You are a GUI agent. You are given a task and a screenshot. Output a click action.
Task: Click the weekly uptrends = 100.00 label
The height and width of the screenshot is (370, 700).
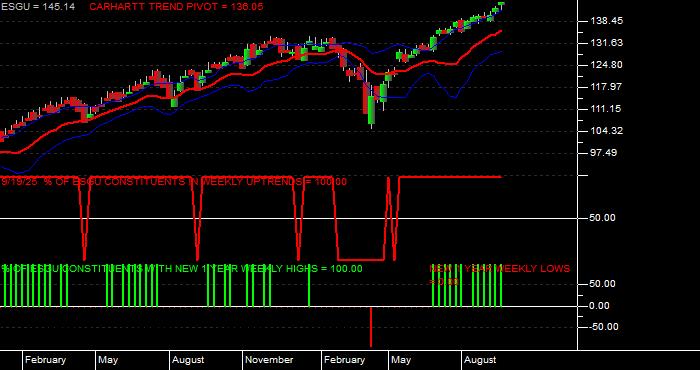coord(174,182)
